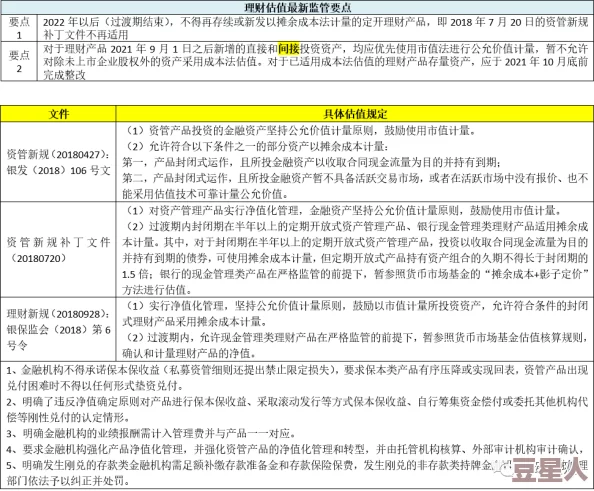
Task: Click the text "银保监会（2018）第 6"
Action: 58,330
